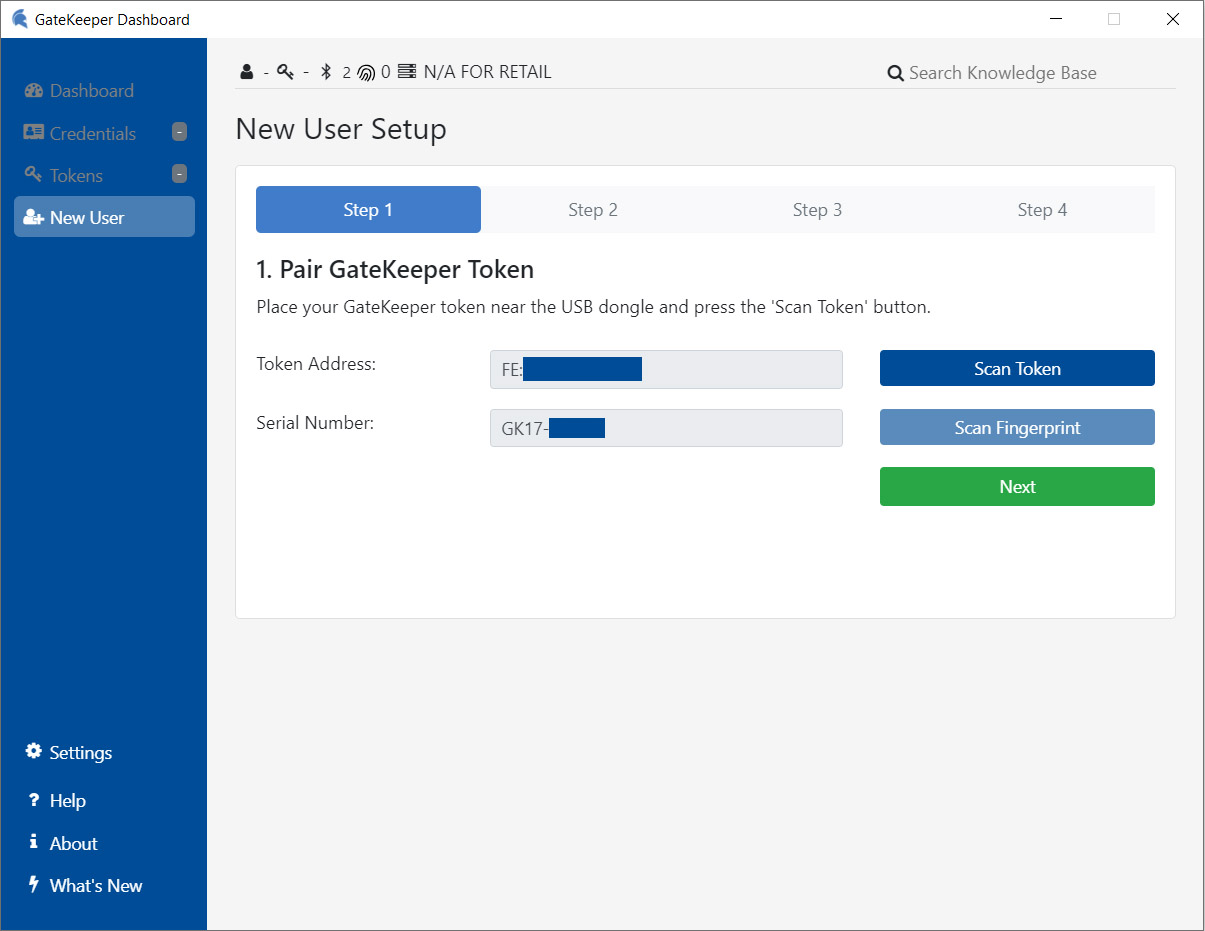Minimize the GateKeeper Dashboard window

(x=1055, y=19)
